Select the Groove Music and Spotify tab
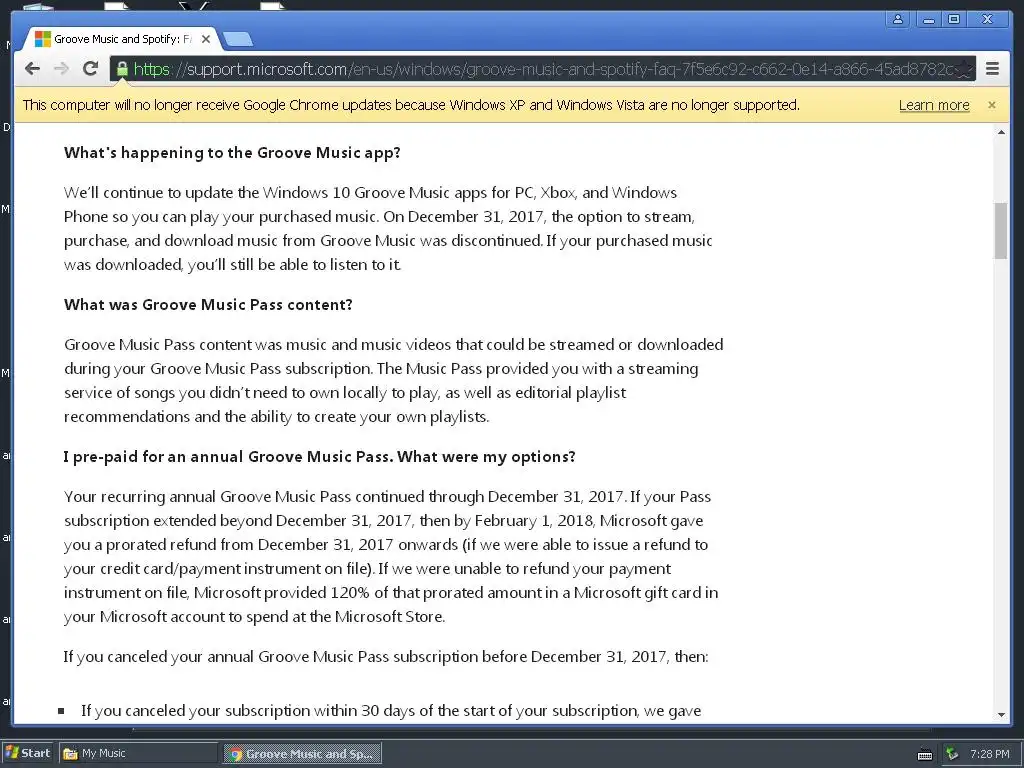Image resolution: width=1024 pixels, height=768 pixels. pyautogui.click(x=121, y=39)
